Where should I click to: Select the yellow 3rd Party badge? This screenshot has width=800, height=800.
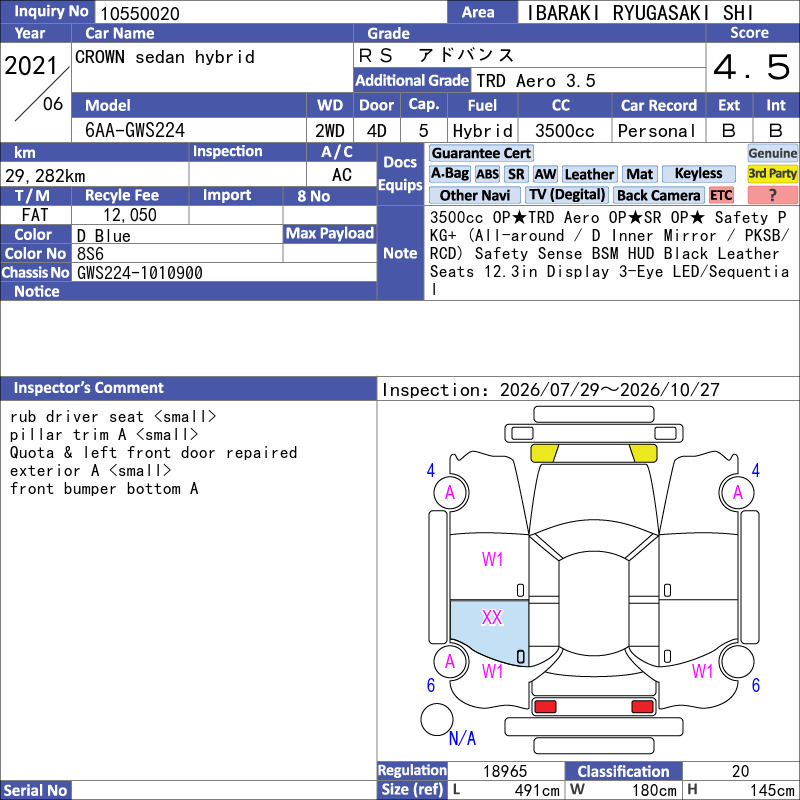pos(772,174)
